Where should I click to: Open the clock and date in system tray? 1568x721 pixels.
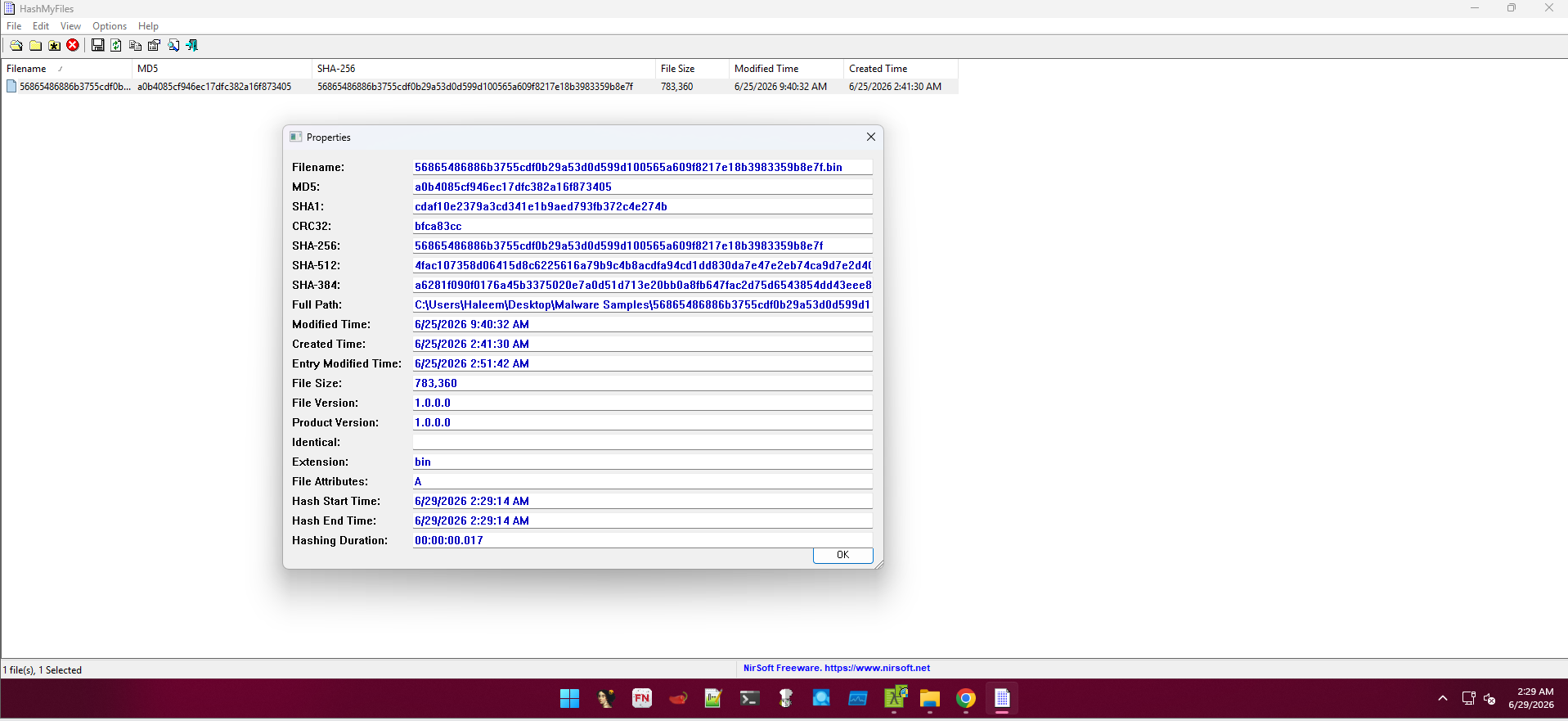1531,698
